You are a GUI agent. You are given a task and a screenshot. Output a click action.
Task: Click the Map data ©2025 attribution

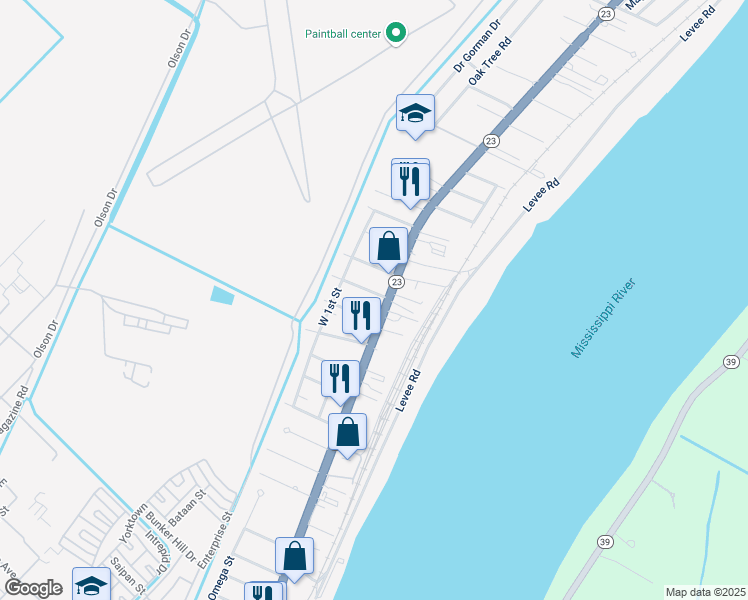coord(706,592)
